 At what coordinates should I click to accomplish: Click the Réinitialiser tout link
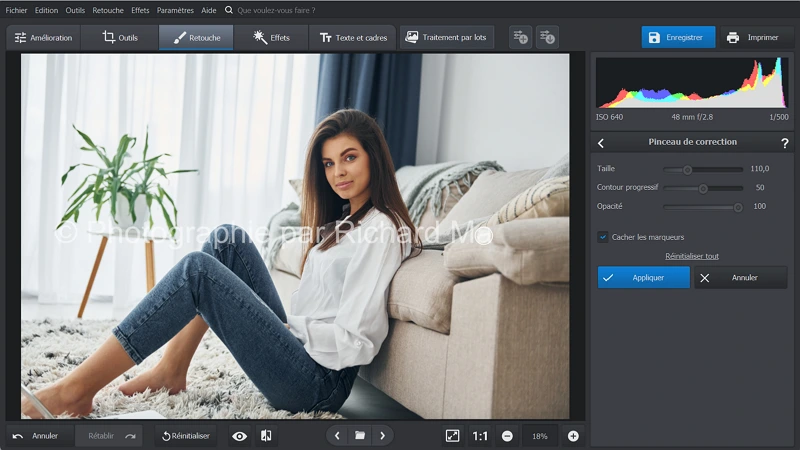coord(692,256)
